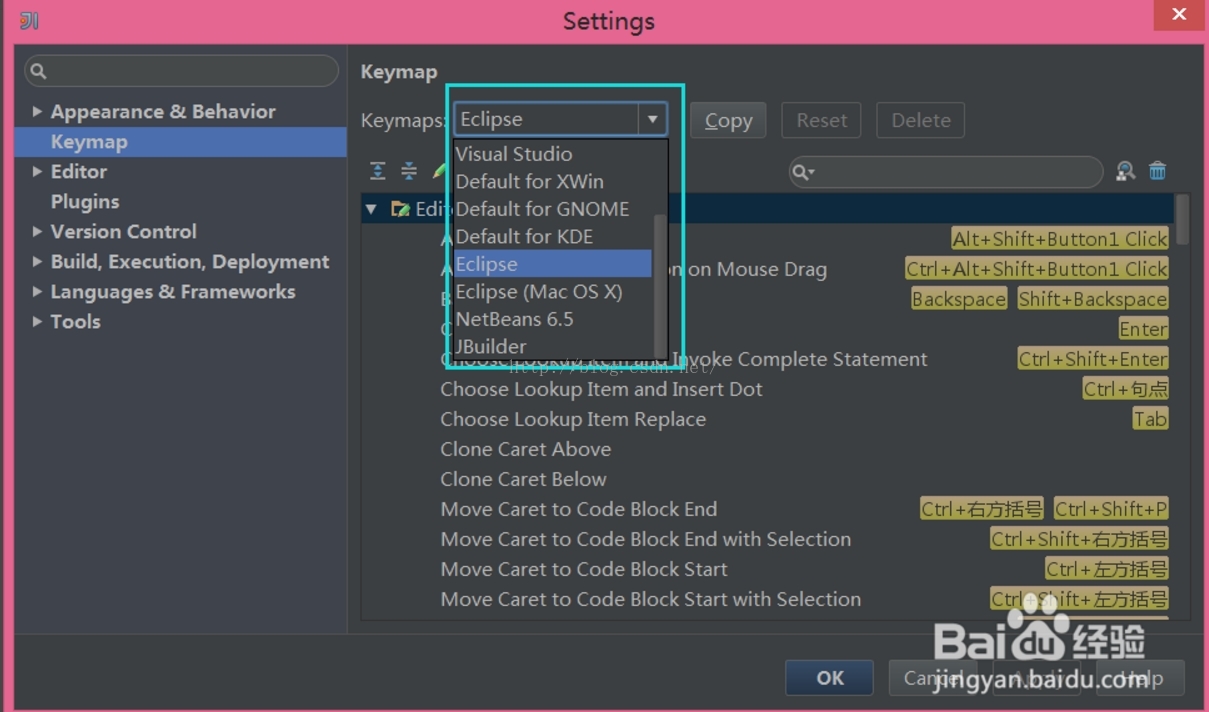Viewport: 1209px width, 712px height.
Task: Click the Delete keymap button
Action: click(x=921, y=120)
